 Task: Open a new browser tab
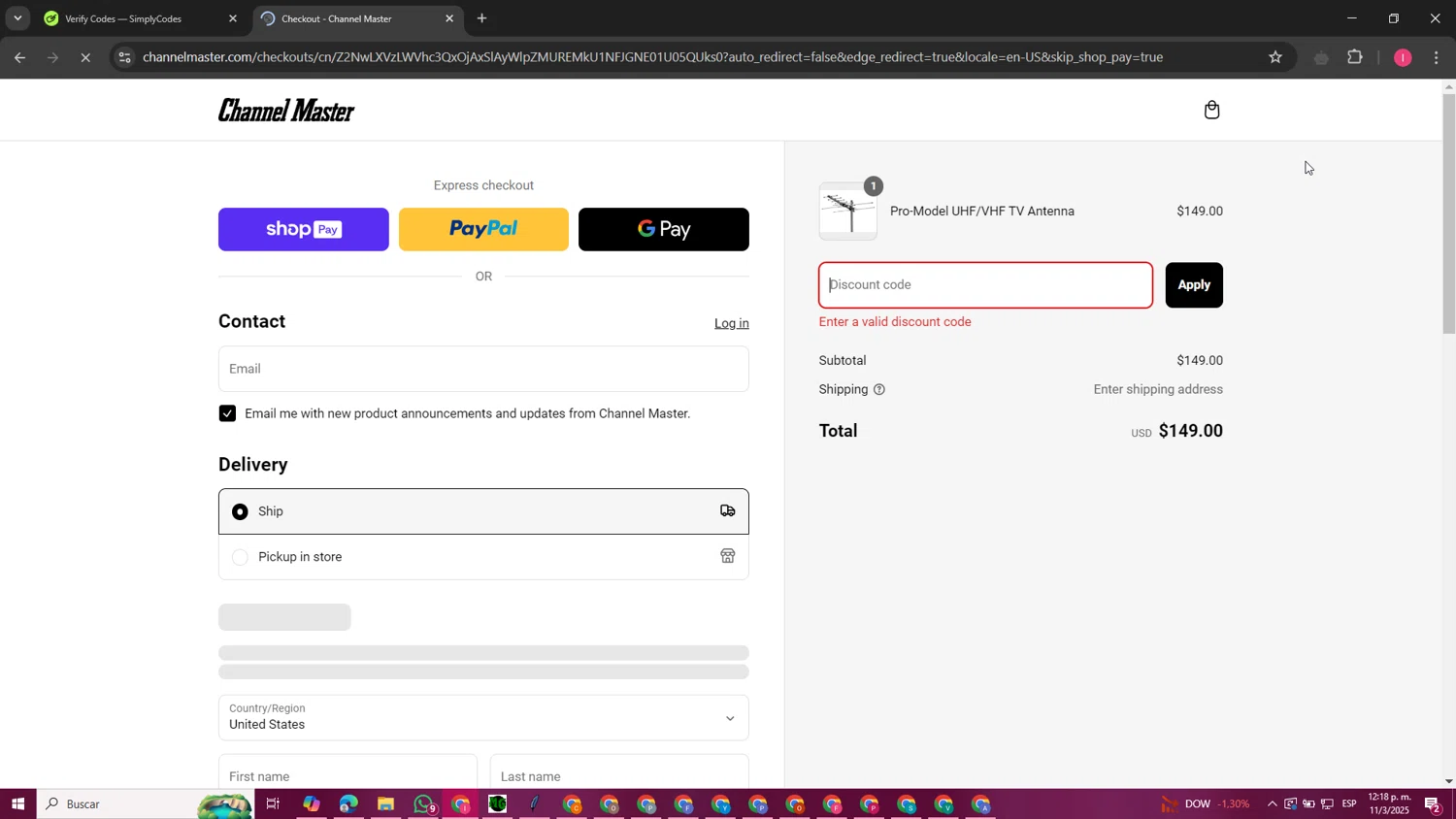point(482,18)
